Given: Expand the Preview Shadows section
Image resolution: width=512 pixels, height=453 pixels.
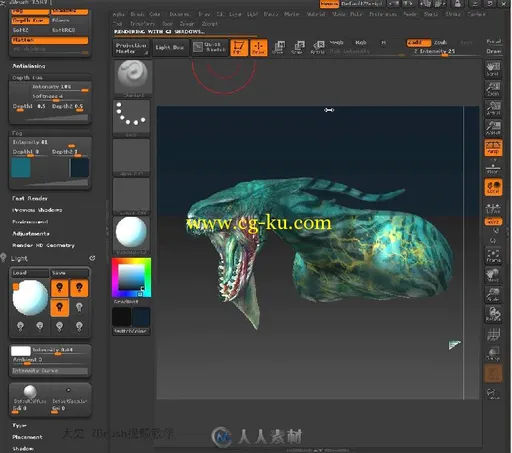Looking at the screenshot, I should (x=37, y=210).
